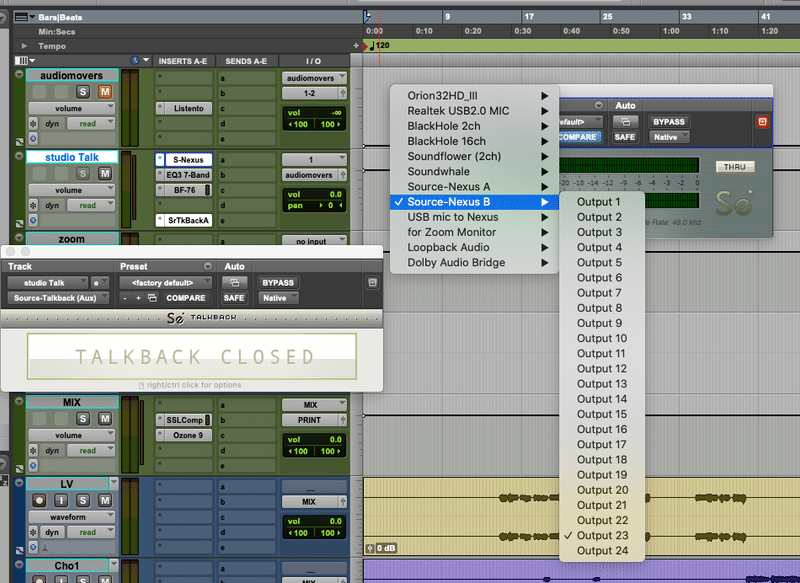This screenshot has width=800, height=583.
Task: Open SrTkBackA insert plugin
Action: [188, 220]
